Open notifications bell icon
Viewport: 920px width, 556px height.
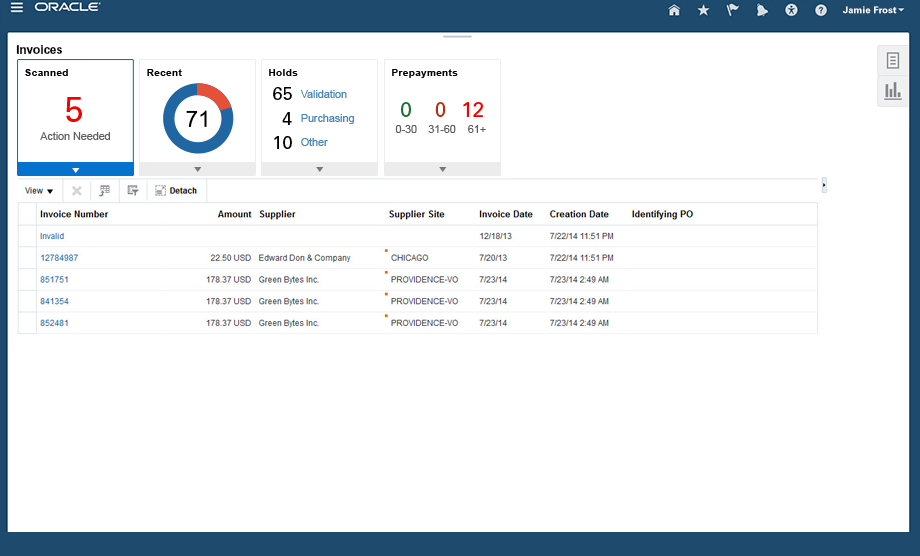[x=762, y=10]
